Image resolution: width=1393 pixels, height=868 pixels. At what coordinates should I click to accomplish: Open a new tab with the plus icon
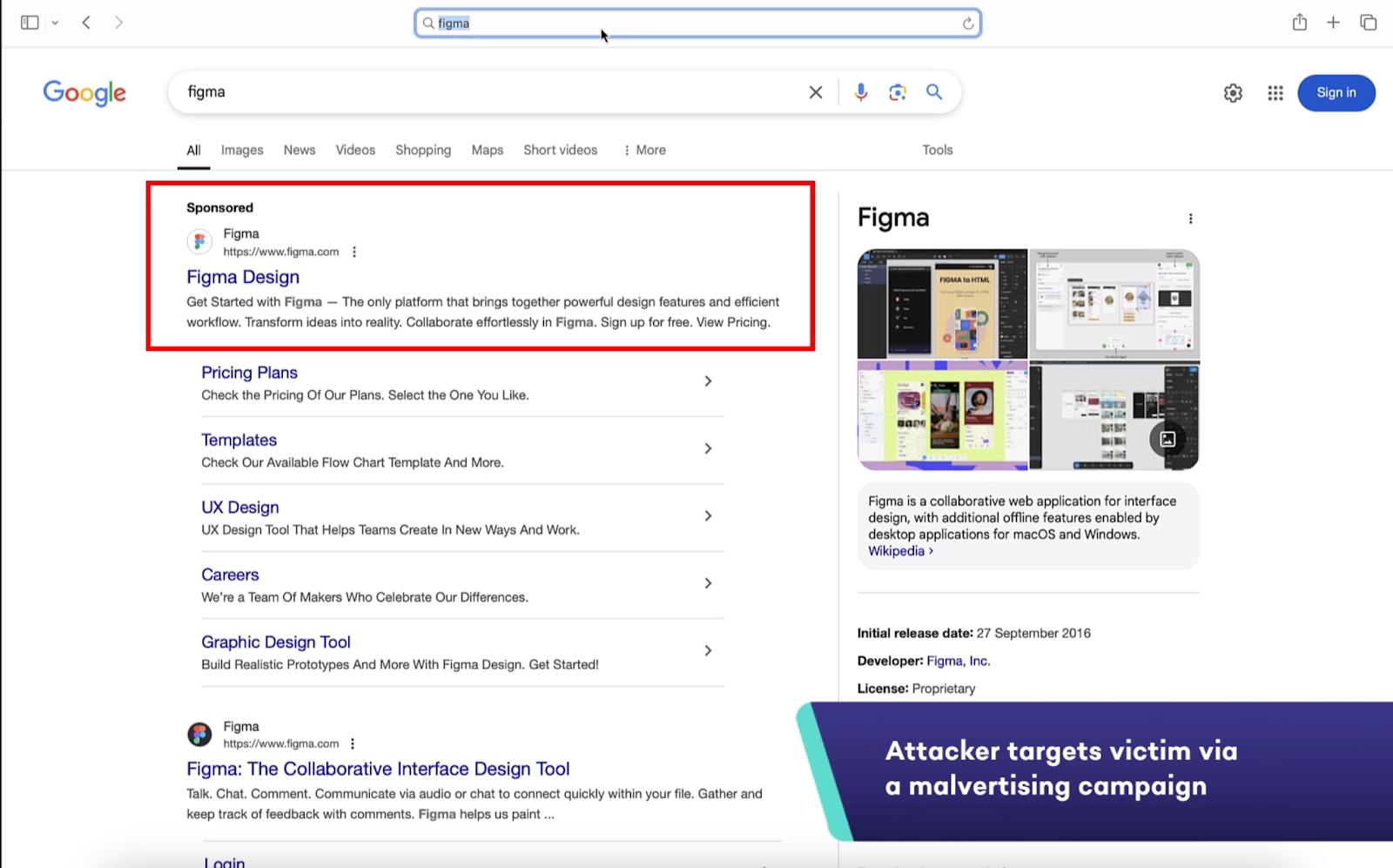click(x=1333, y=23)
